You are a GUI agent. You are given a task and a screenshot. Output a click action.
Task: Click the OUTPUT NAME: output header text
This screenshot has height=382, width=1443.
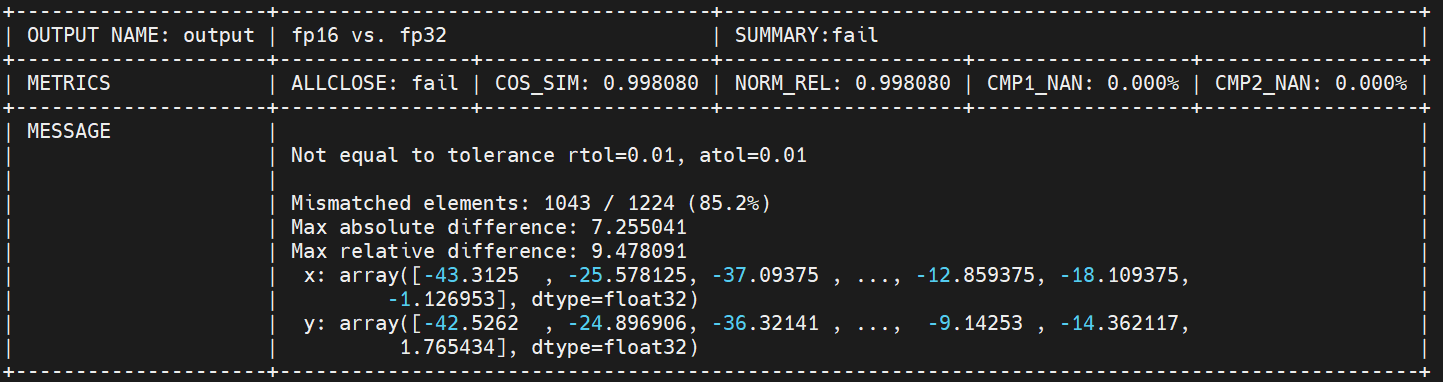point(141,35)
